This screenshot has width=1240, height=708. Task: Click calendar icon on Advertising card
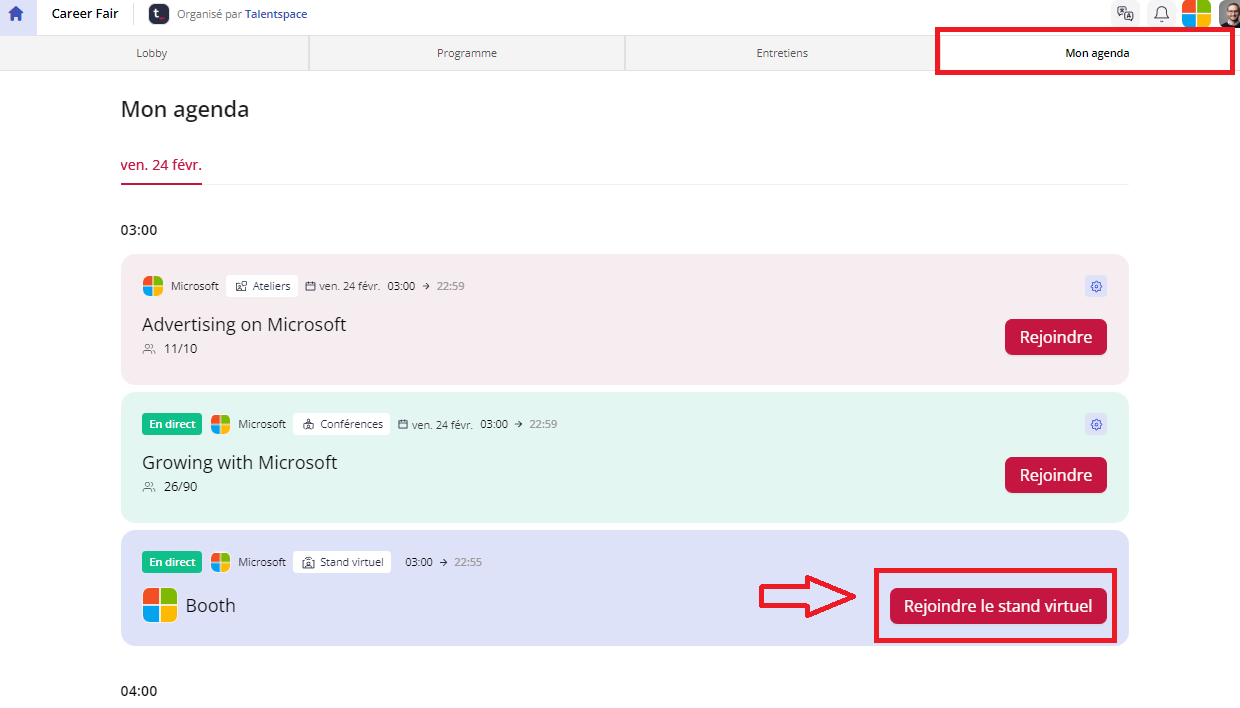[310, 286]
